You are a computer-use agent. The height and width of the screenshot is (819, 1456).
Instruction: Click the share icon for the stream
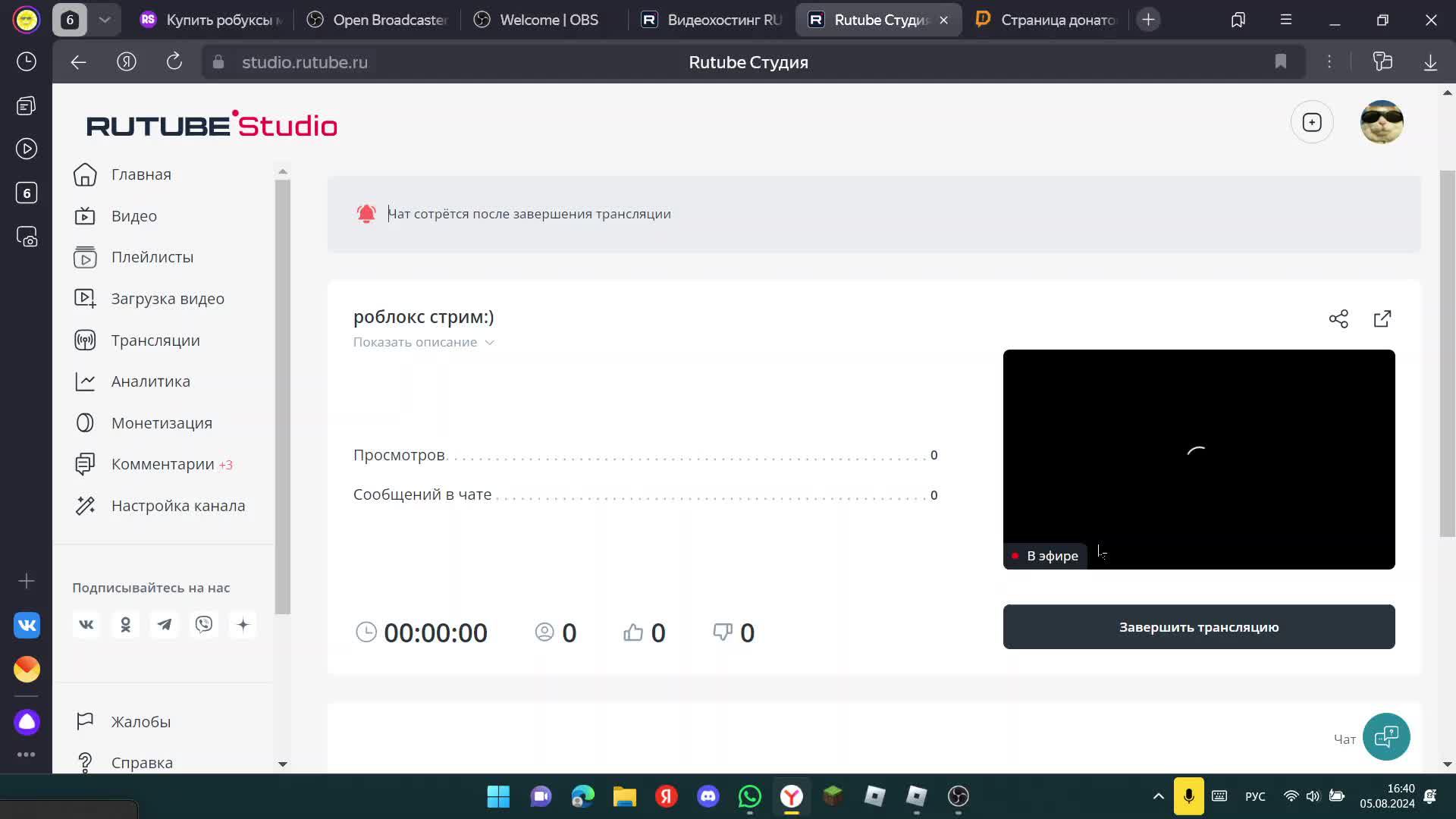[x=1338, y=318]
